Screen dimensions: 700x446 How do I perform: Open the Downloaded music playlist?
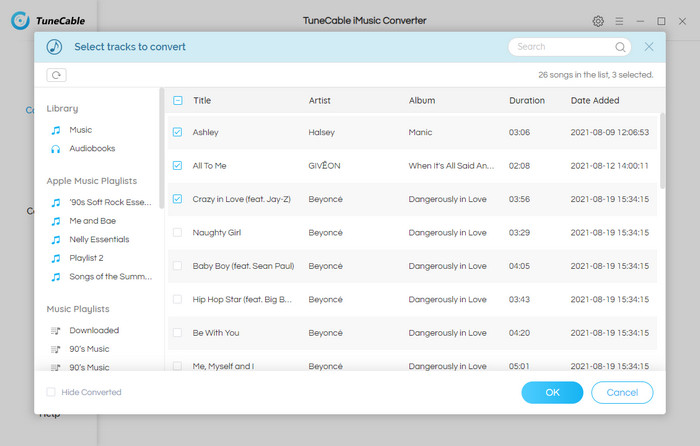click(94, 330)
